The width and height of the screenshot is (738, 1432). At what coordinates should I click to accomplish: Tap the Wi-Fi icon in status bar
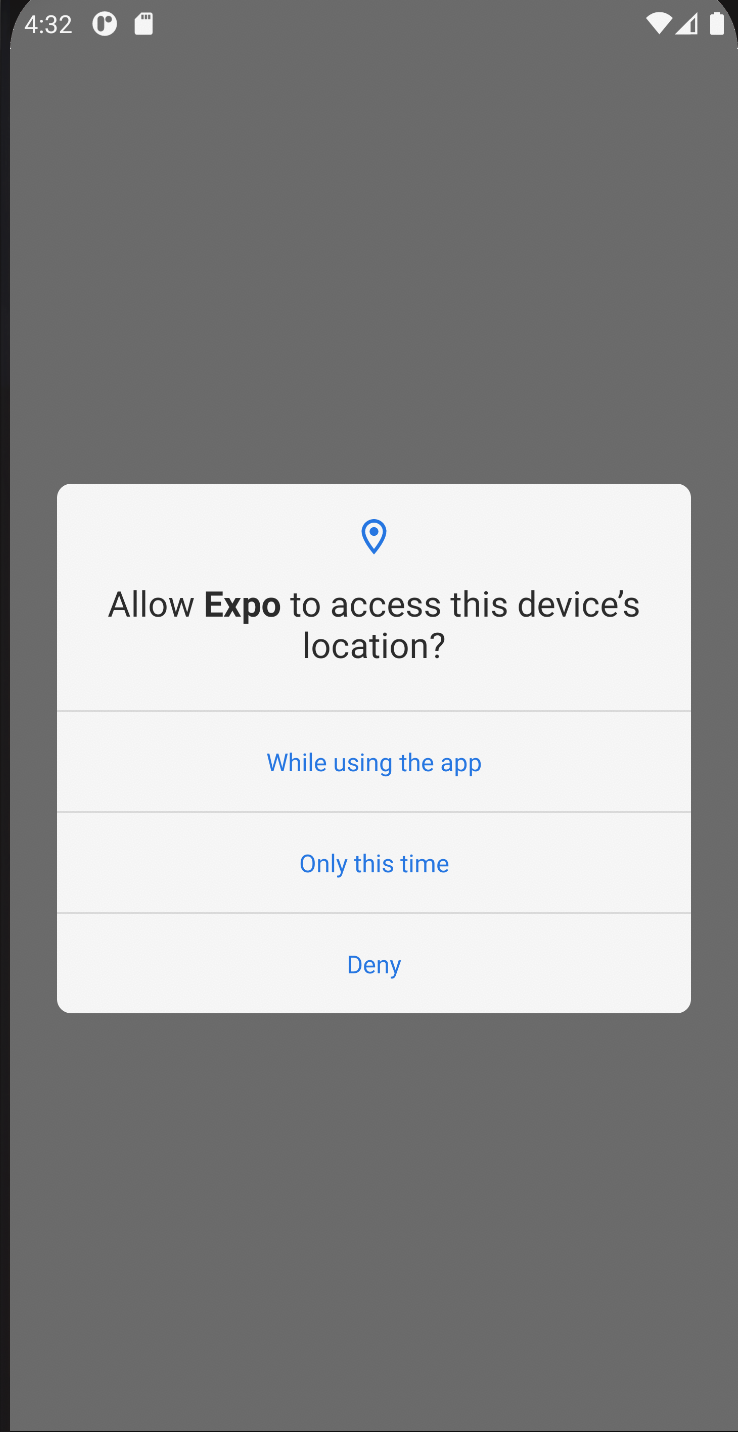tap(658, 24)
